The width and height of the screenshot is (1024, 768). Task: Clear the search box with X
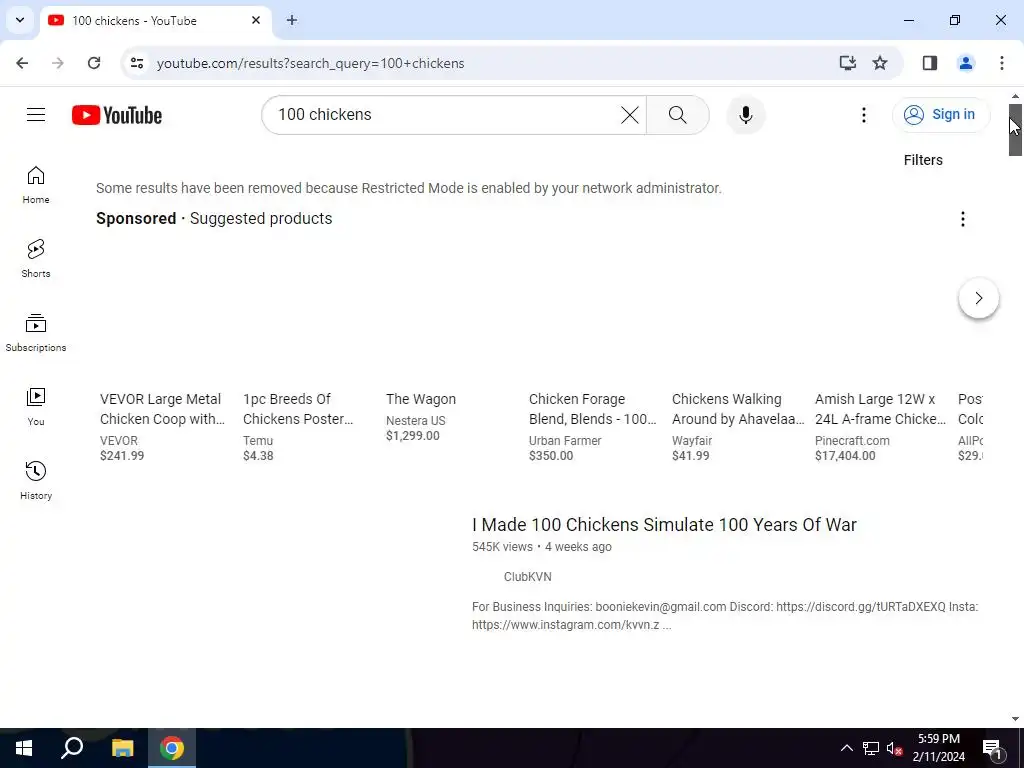coord(630,115)
